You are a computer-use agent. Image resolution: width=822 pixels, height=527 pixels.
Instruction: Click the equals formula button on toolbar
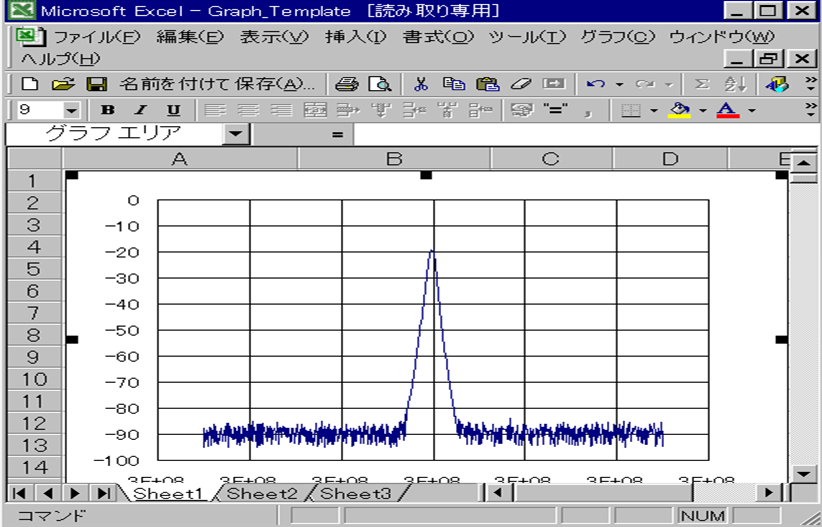pos(555,110)
